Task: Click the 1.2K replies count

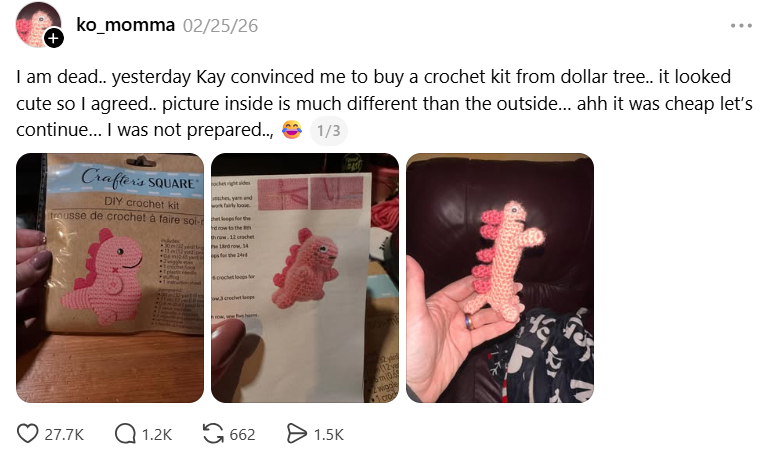Action: pos(157,435)
